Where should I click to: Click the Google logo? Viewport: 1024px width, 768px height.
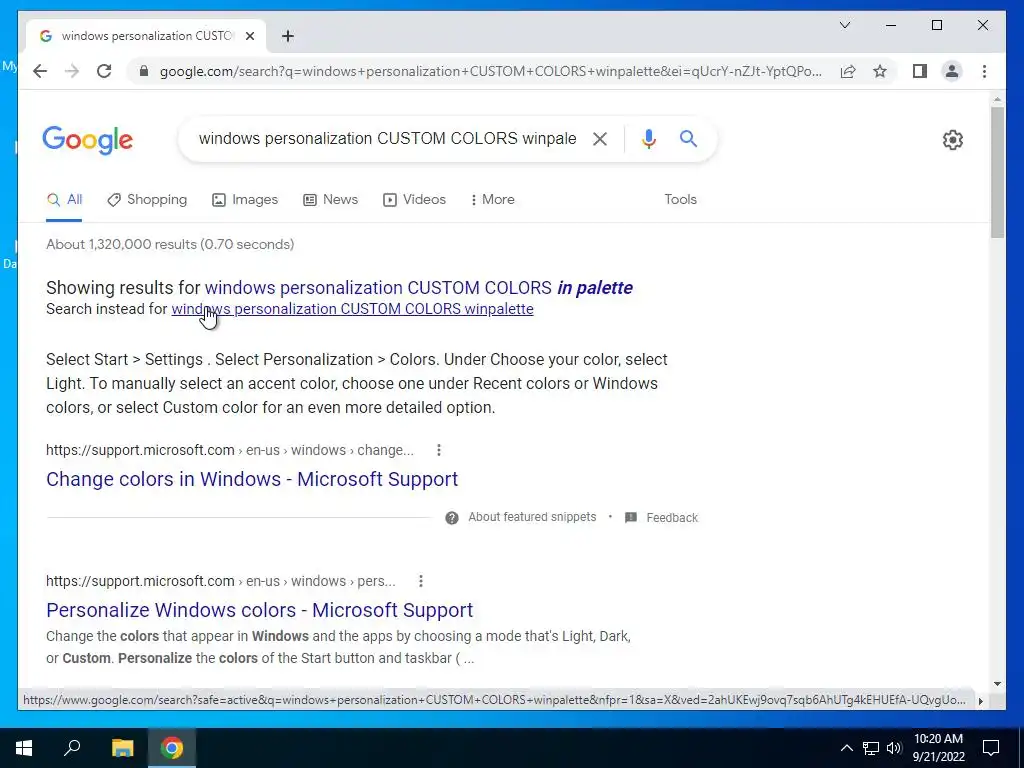pyautogui.click(x=88, y=140)
